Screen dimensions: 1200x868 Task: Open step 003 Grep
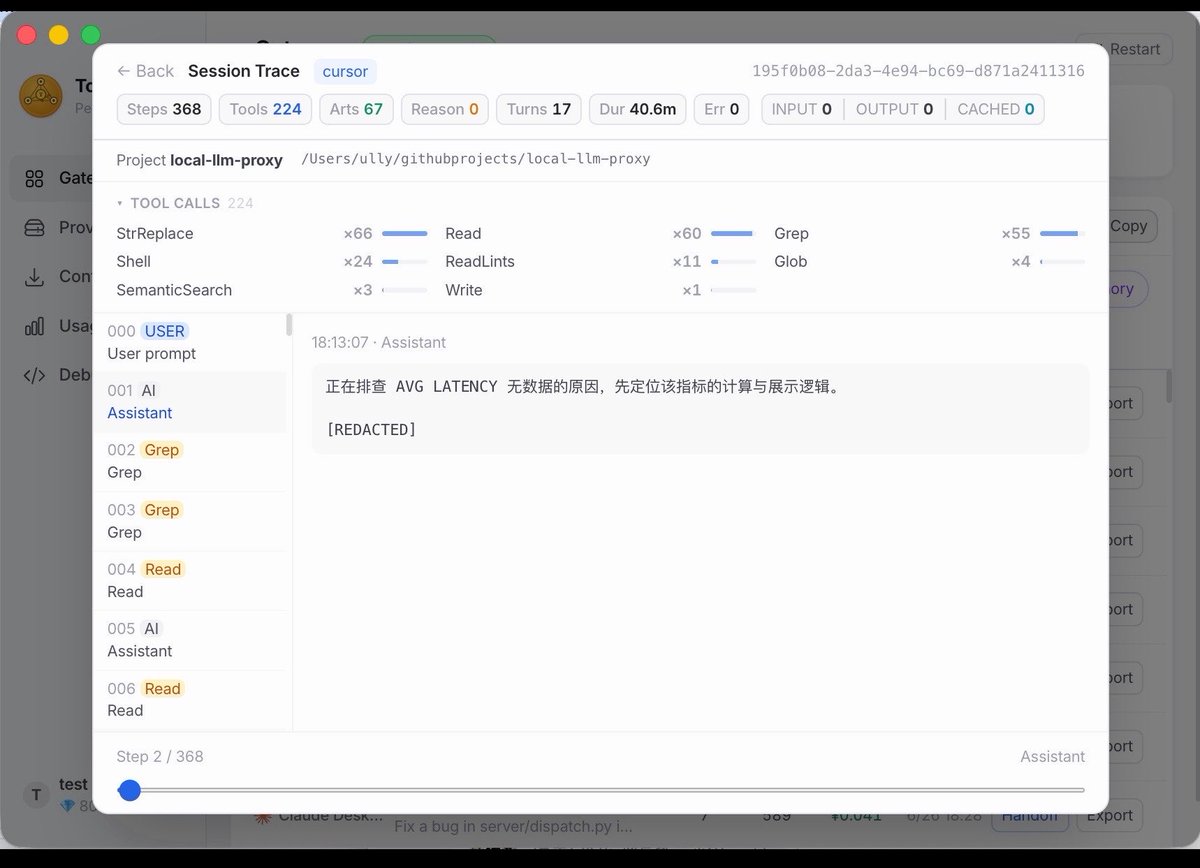pos(189,521)
